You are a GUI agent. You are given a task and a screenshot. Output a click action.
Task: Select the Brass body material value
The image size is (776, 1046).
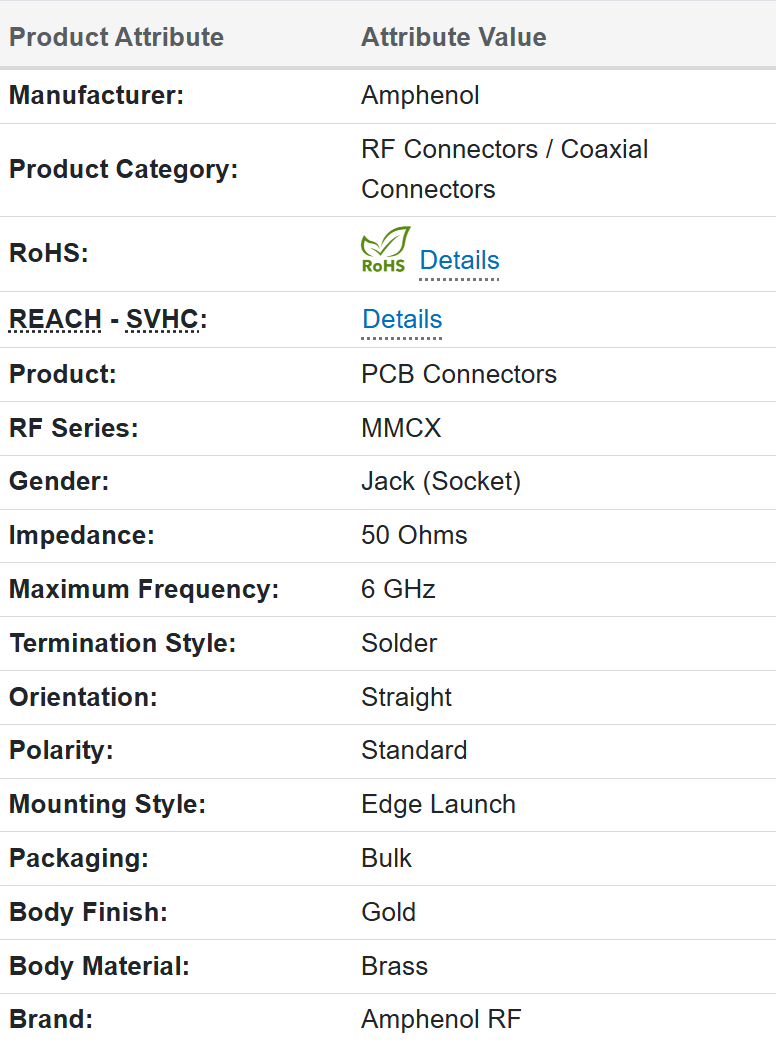click(394, 966)
